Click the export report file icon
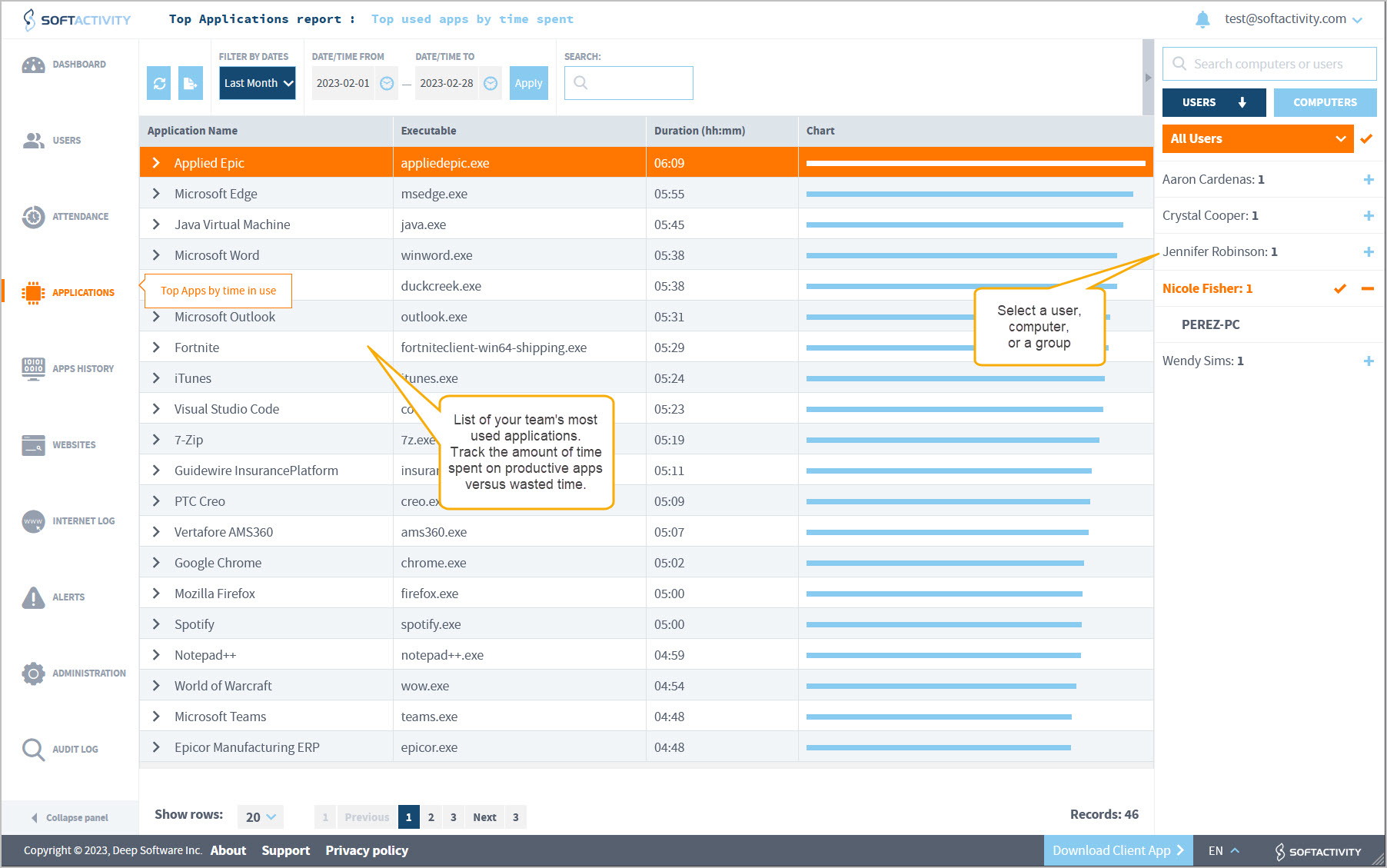 pos(191,83)
